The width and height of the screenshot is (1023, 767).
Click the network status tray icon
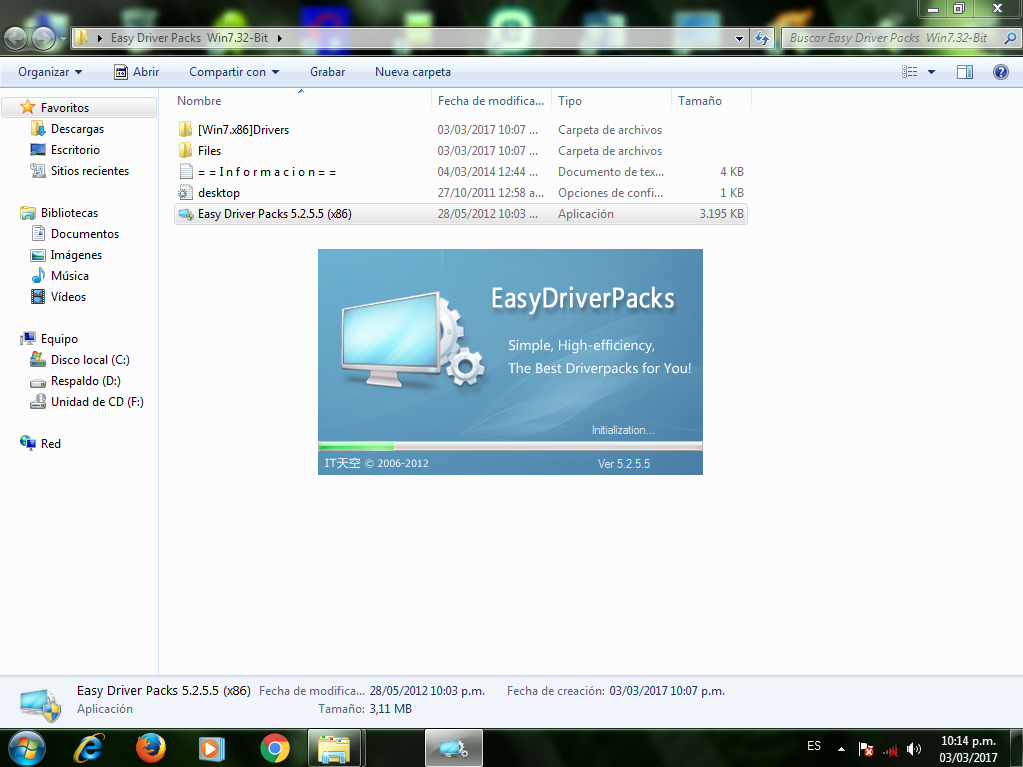tap(891, 749)
